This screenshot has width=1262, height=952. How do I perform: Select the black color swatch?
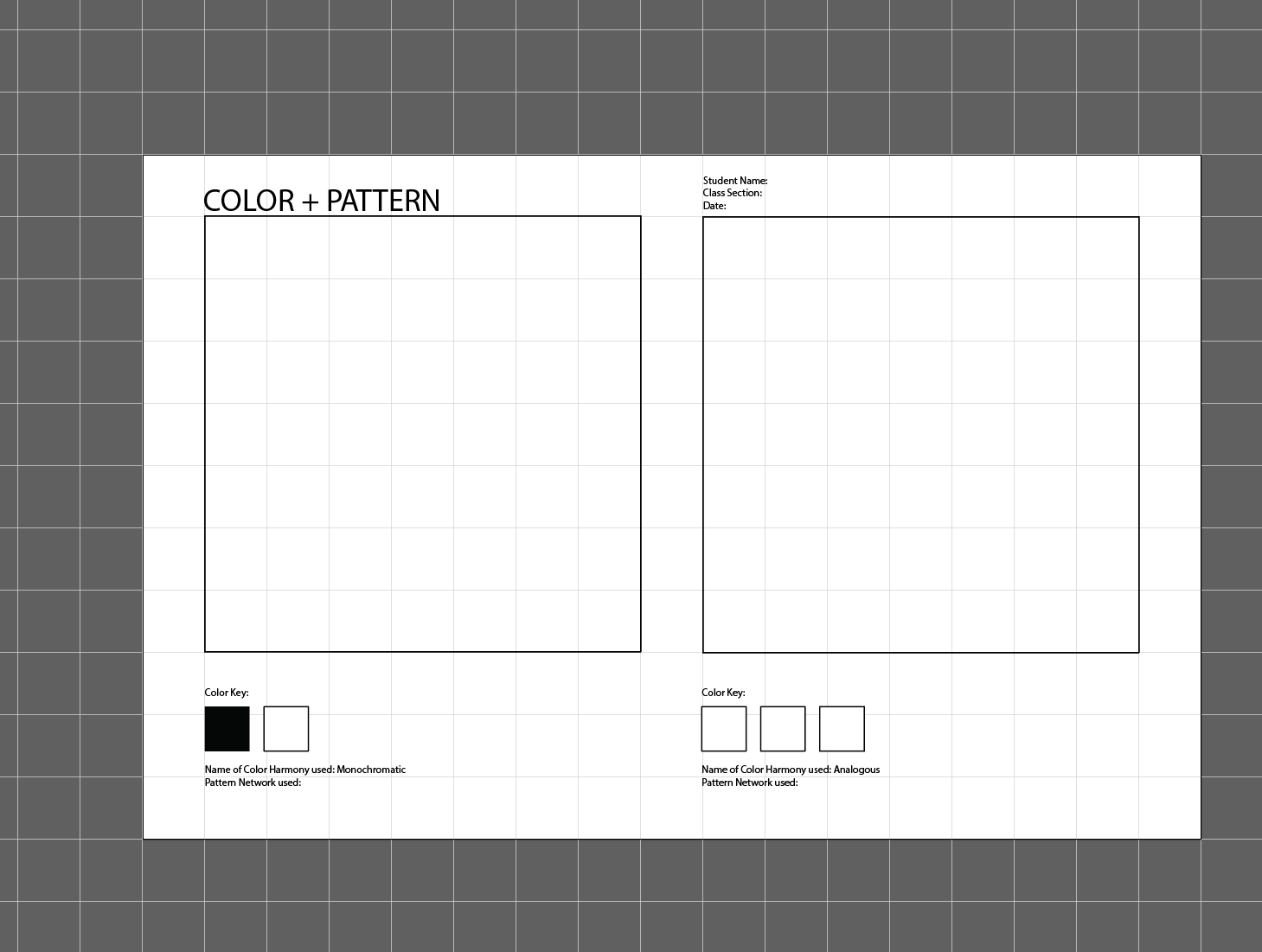click(226, 728)
